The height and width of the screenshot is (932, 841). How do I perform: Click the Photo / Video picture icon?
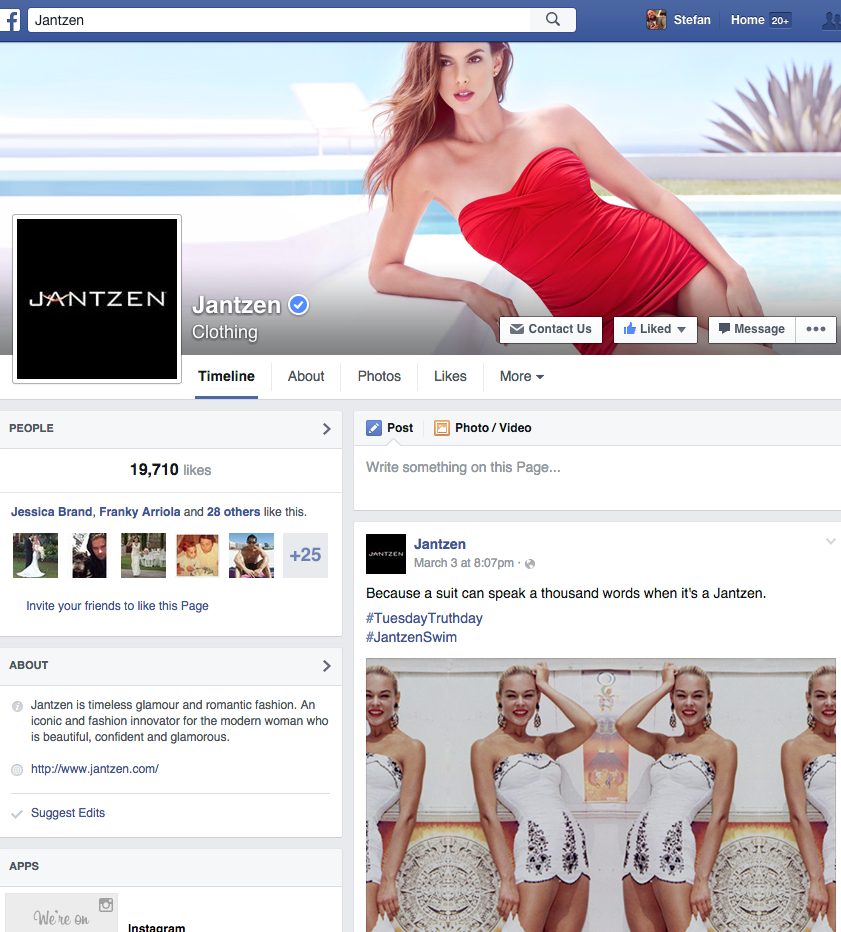point(442,428)
